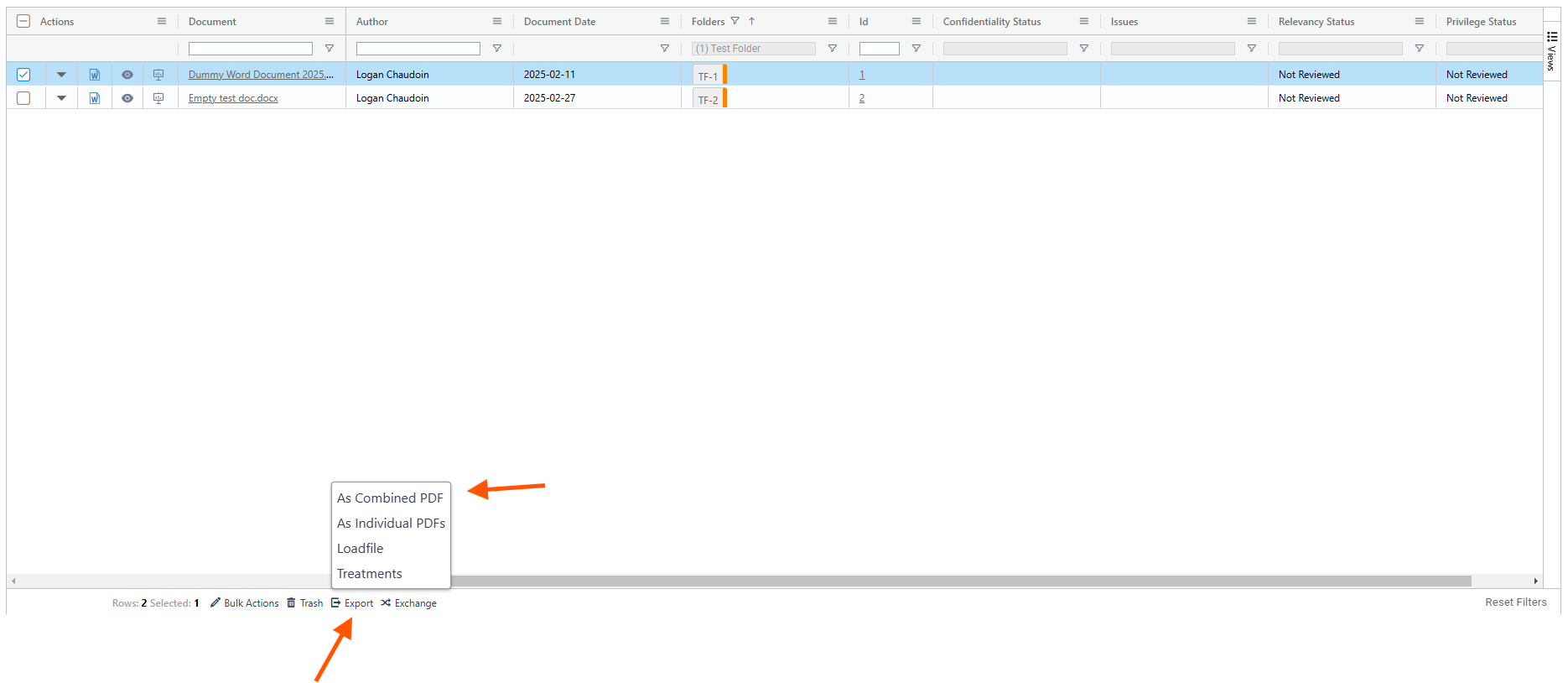Click the Trash icon in the bottom toolbar

(x=292, y=602)
